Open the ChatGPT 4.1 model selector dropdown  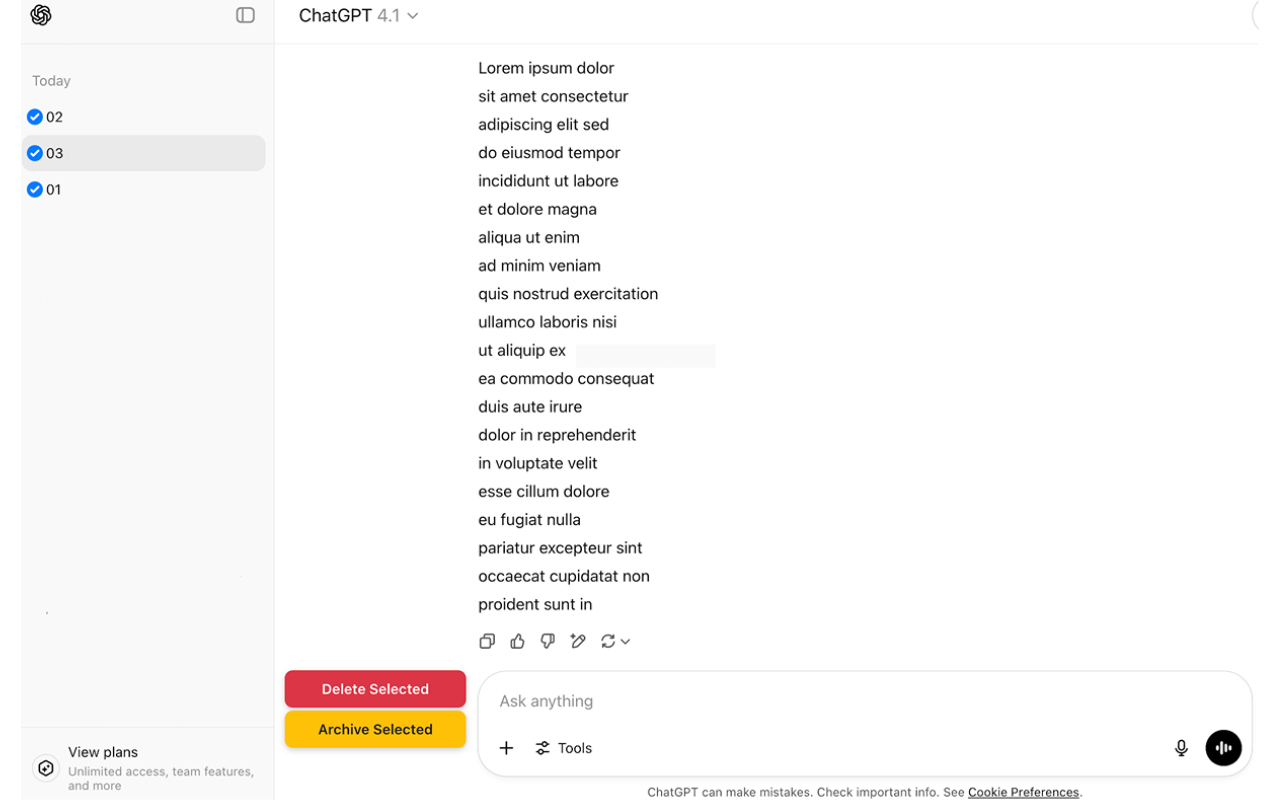pos(358,16)
